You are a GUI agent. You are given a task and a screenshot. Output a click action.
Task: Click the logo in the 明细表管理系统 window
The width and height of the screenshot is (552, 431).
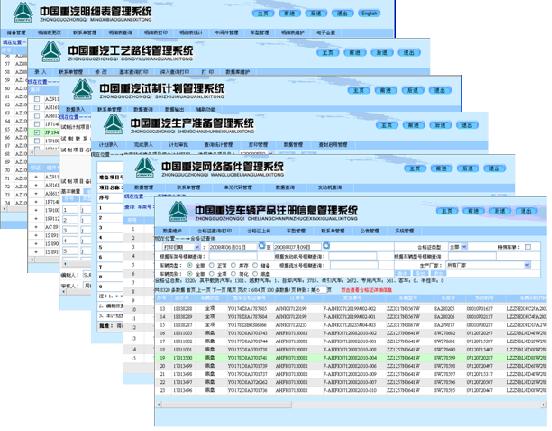(23, 13)
